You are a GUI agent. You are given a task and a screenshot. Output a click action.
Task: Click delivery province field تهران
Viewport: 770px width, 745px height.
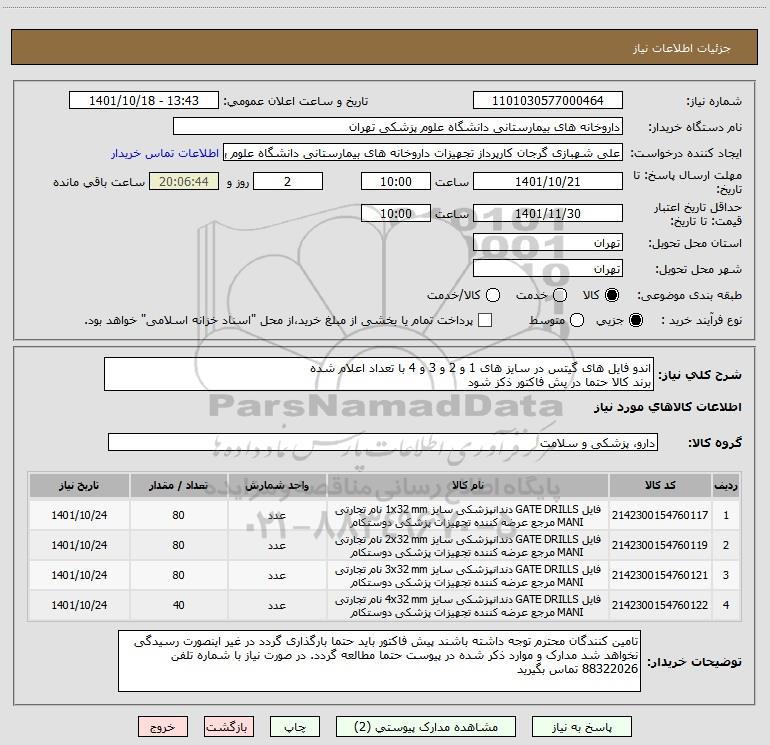point(548,242)
